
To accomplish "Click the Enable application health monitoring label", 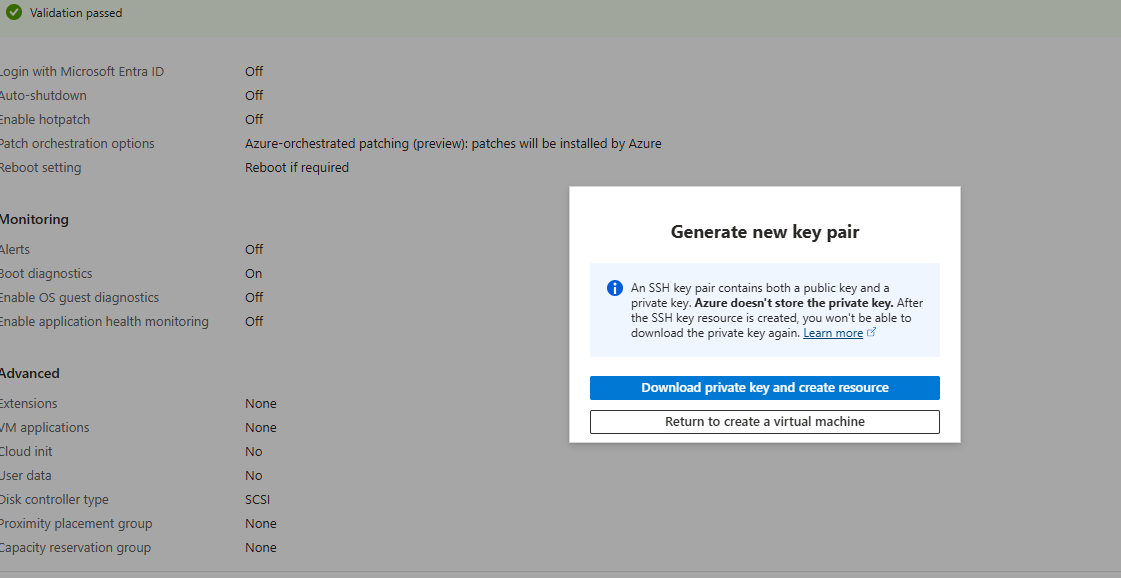I will click(104, 321).
